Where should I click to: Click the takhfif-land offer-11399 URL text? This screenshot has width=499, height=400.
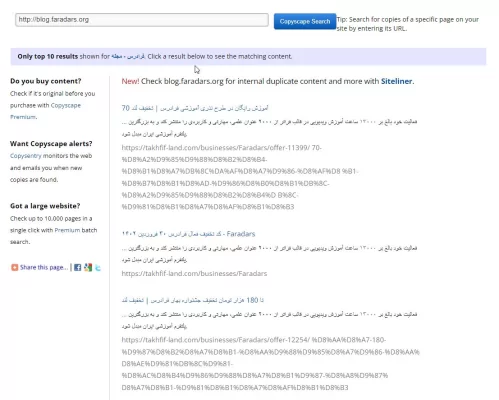(240, 177)
